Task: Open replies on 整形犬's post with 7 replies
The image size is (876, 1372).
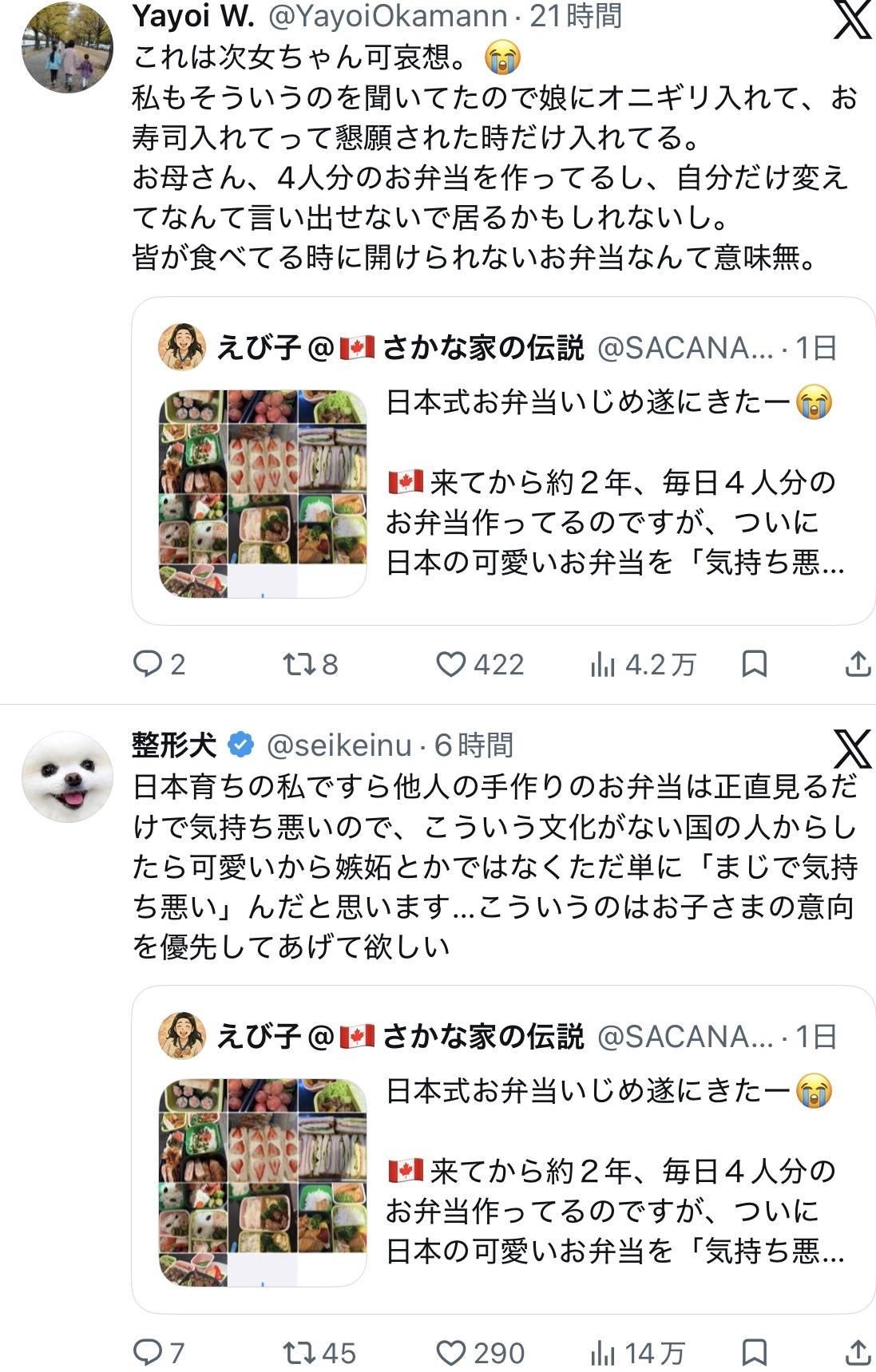Action: (159, 1352)
